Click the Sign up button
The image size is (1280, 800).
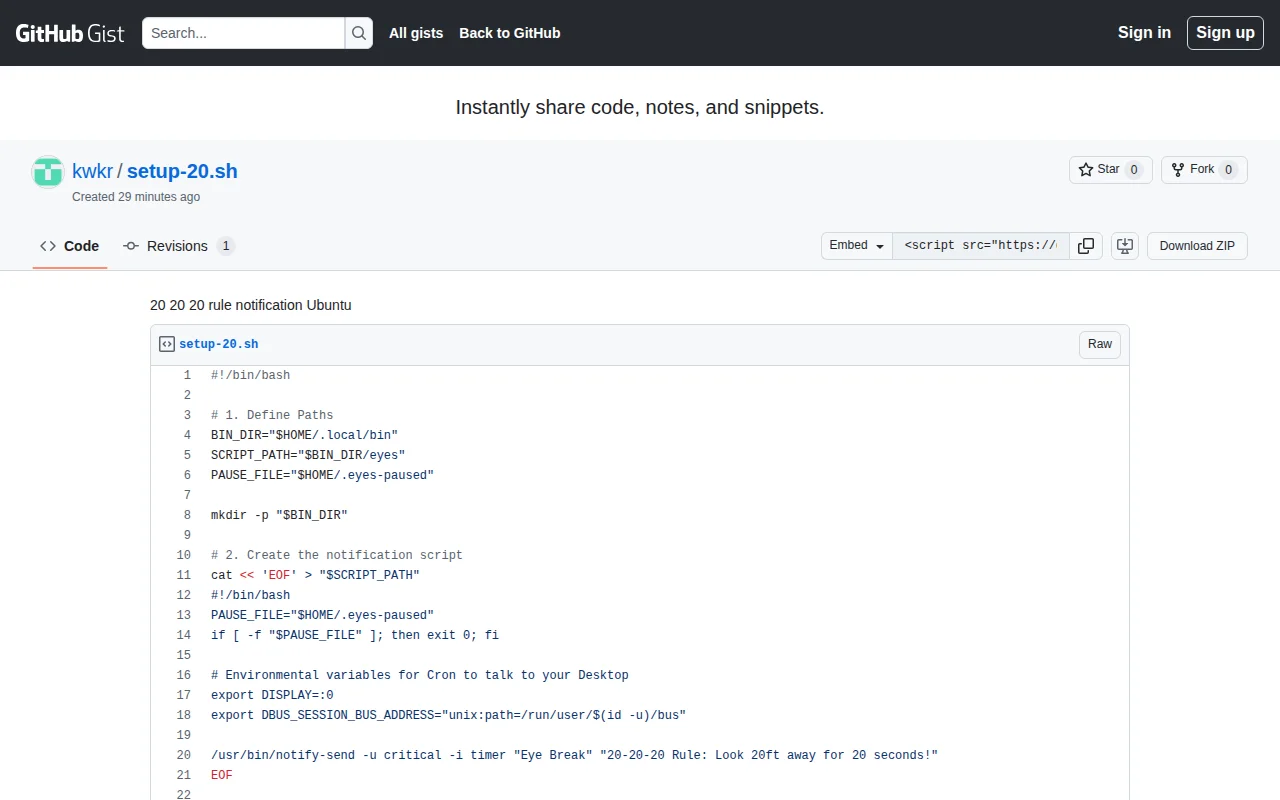(1225, 33)
